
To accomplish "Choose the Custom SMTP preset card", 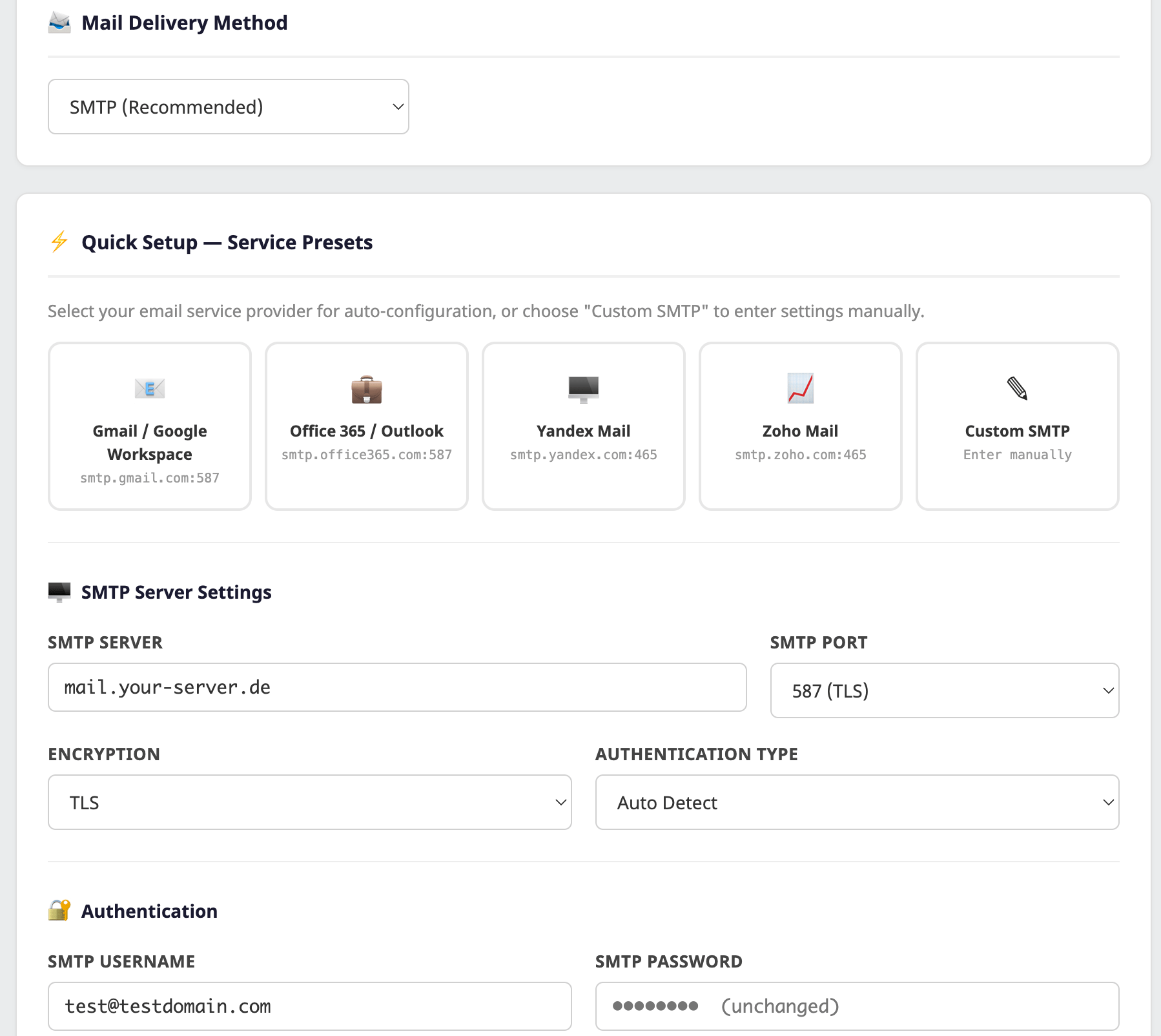I will pos(1017,426).
